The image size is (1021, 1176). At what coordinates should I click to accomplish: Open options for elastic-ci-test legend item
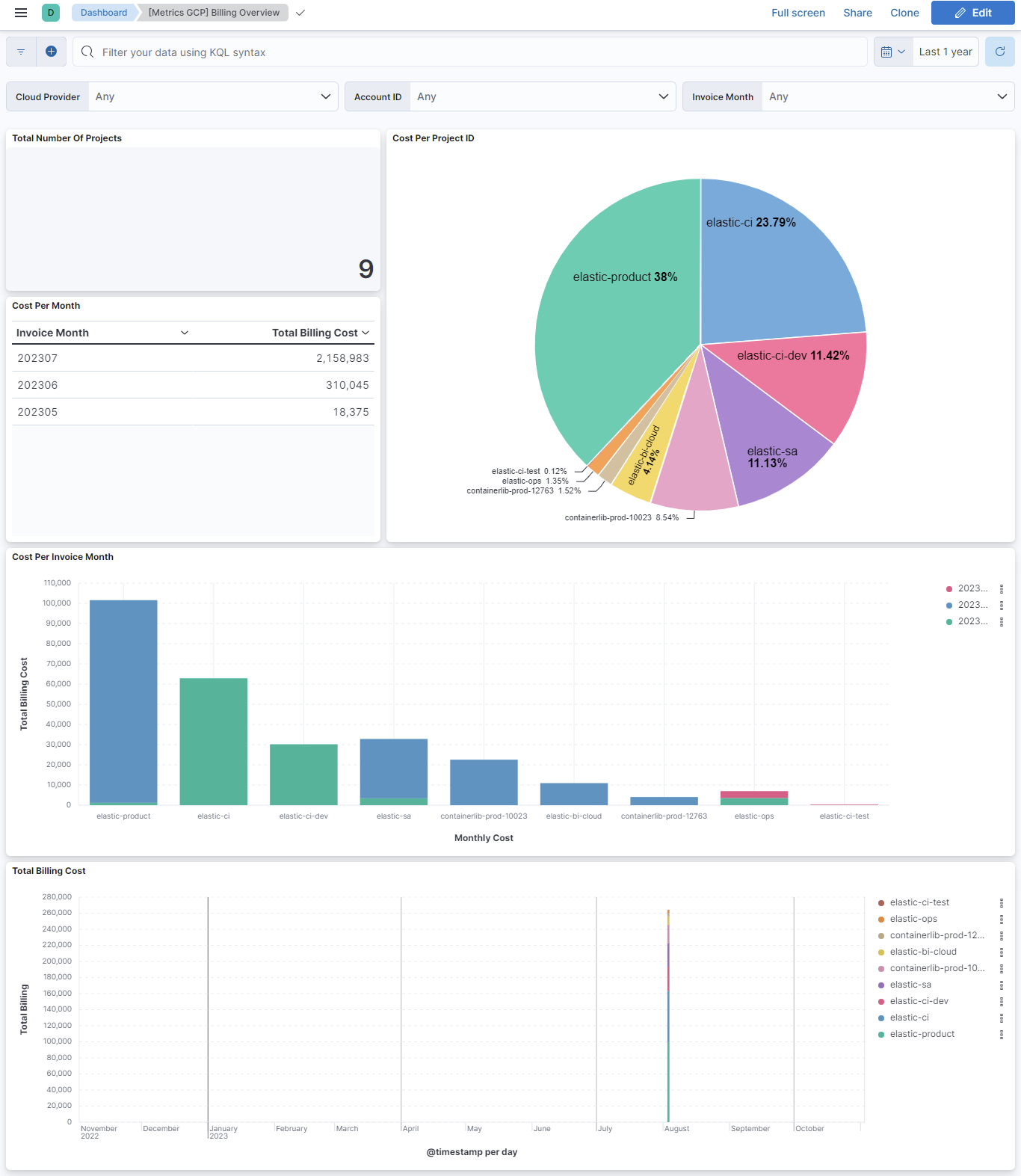(x=1002, y=903)
